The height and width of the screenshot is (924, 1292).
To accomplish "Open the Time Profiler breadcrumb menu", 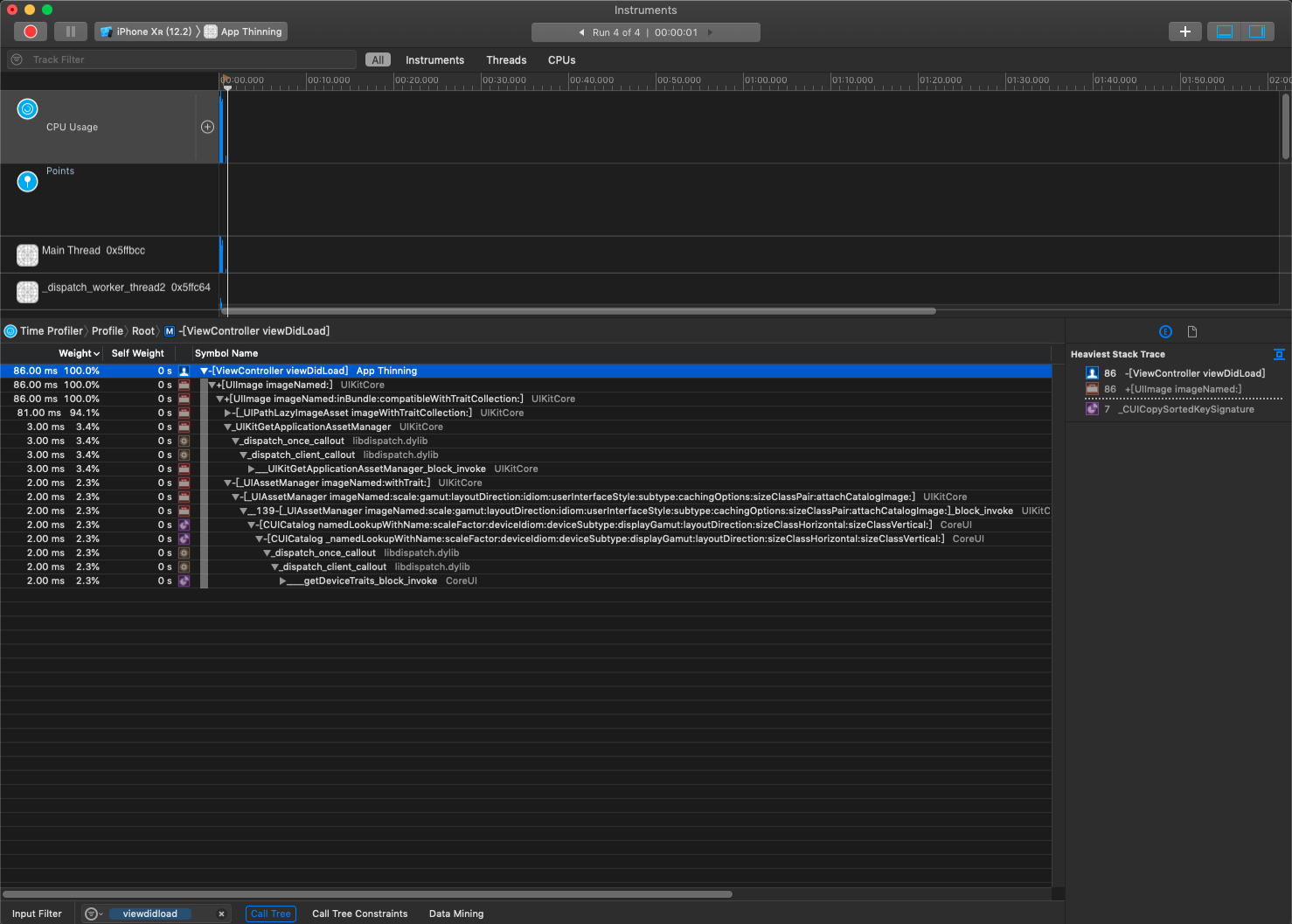I will click(43, 331).
